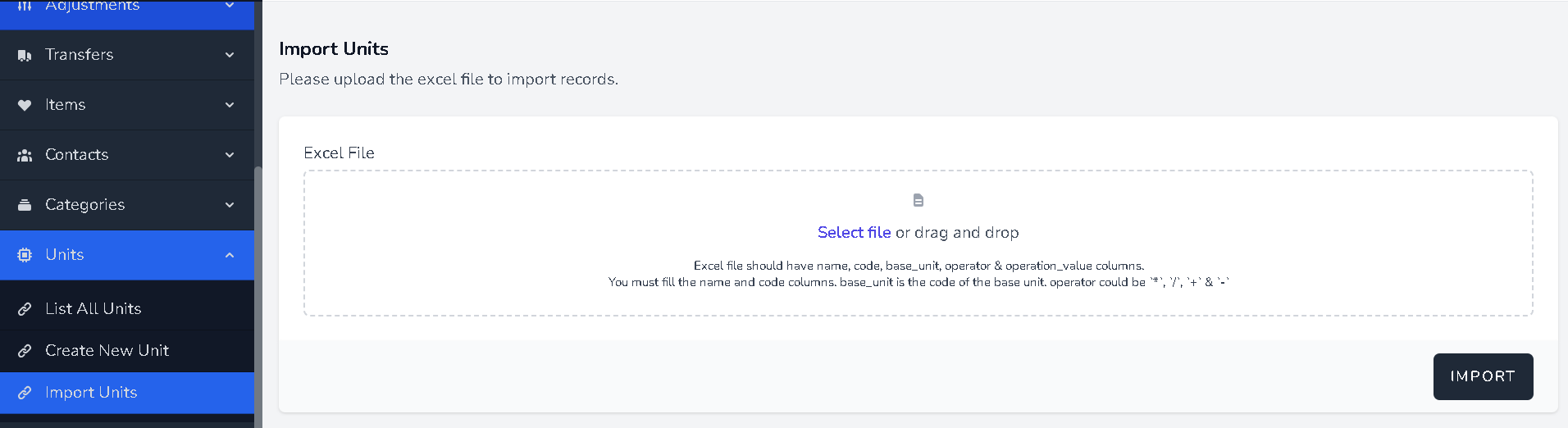Go to Create New Unit
This screenshot has height=428, width=1568.
coord(107,351)
